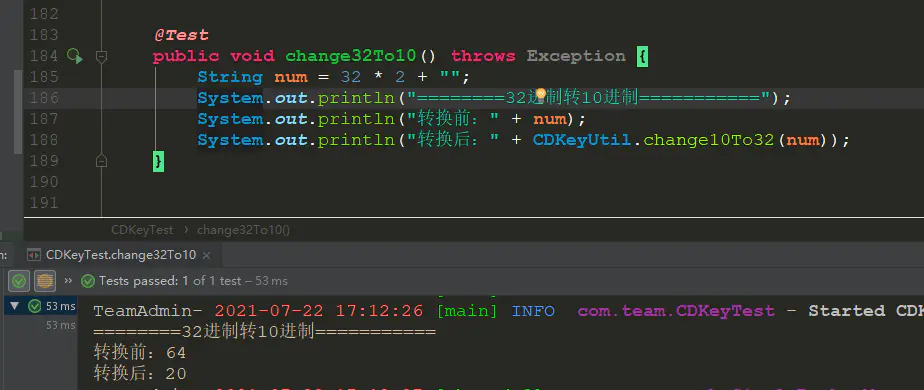Click line number 191 in the gutter
The image size is (924, 390).
pos(44,203)
